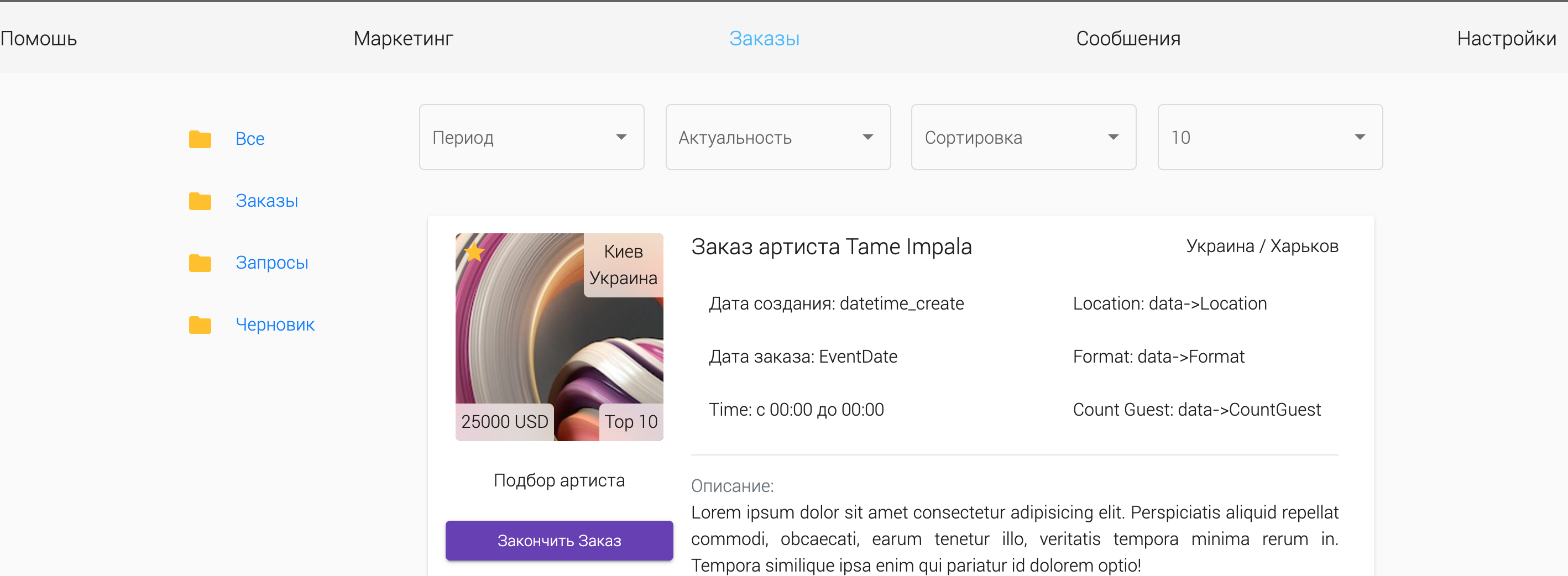Click the folder icon next to Все
This screenshot has width=1568, height=576.
[x=199, y=139]
